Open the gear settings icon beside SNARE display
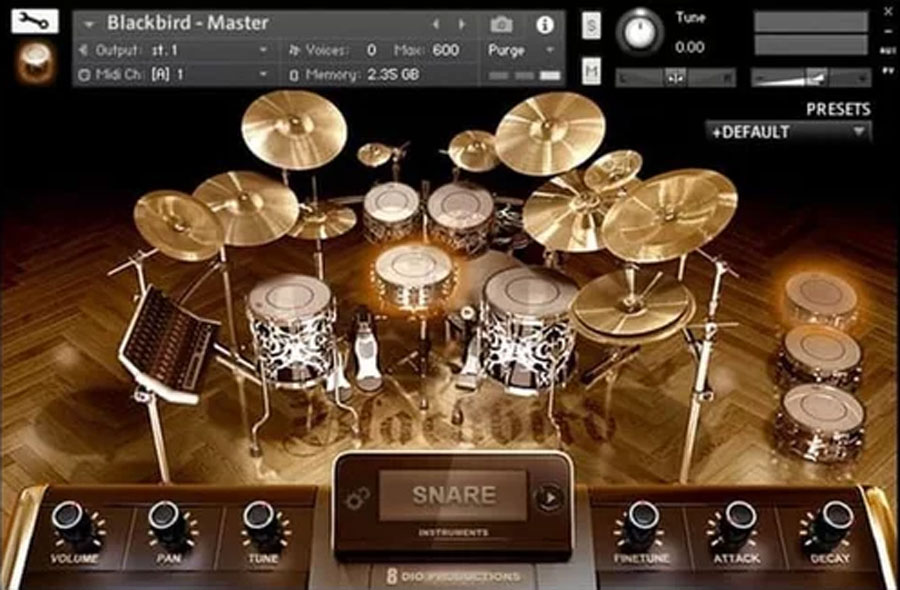900x590 pixels. coord(357,498)
